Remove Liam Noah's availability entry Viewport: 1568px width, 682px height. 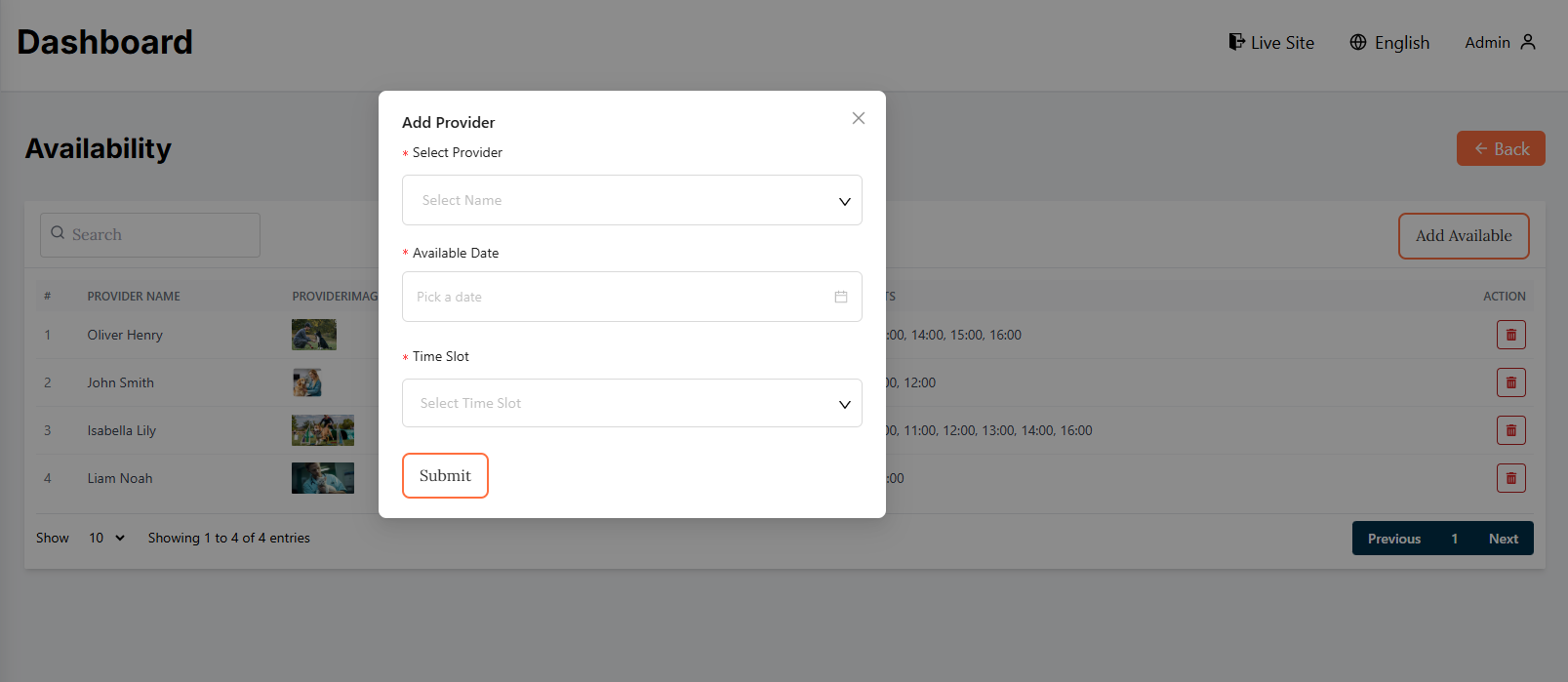point(1510,478)
